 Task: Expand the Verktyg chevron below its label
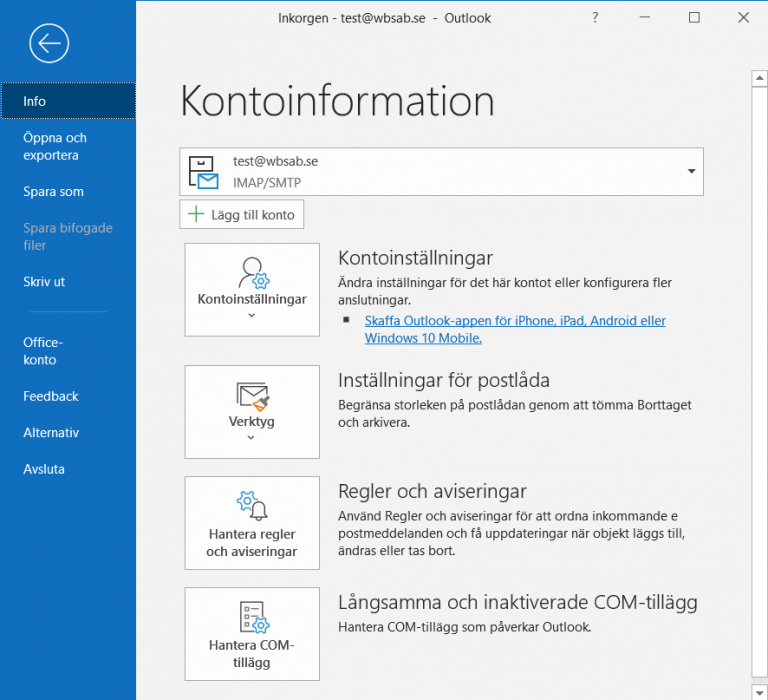[x=252, y=438]
